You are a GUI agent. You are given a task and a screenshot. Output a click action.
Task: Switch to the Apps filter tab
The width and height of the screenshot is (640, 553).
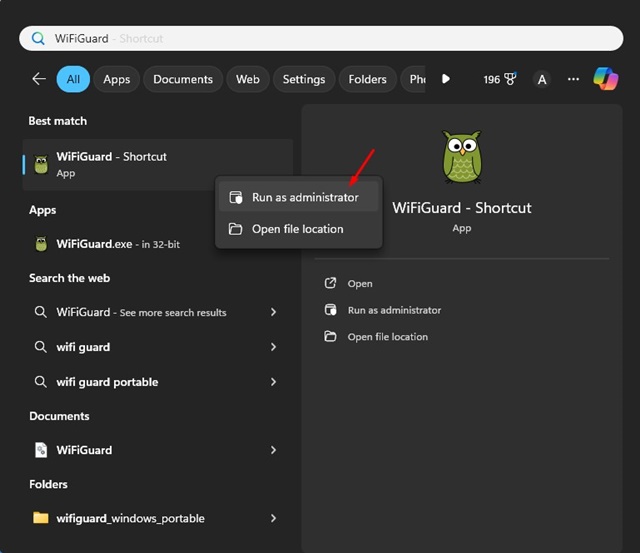pyautogui.click(x=117, y=79)
